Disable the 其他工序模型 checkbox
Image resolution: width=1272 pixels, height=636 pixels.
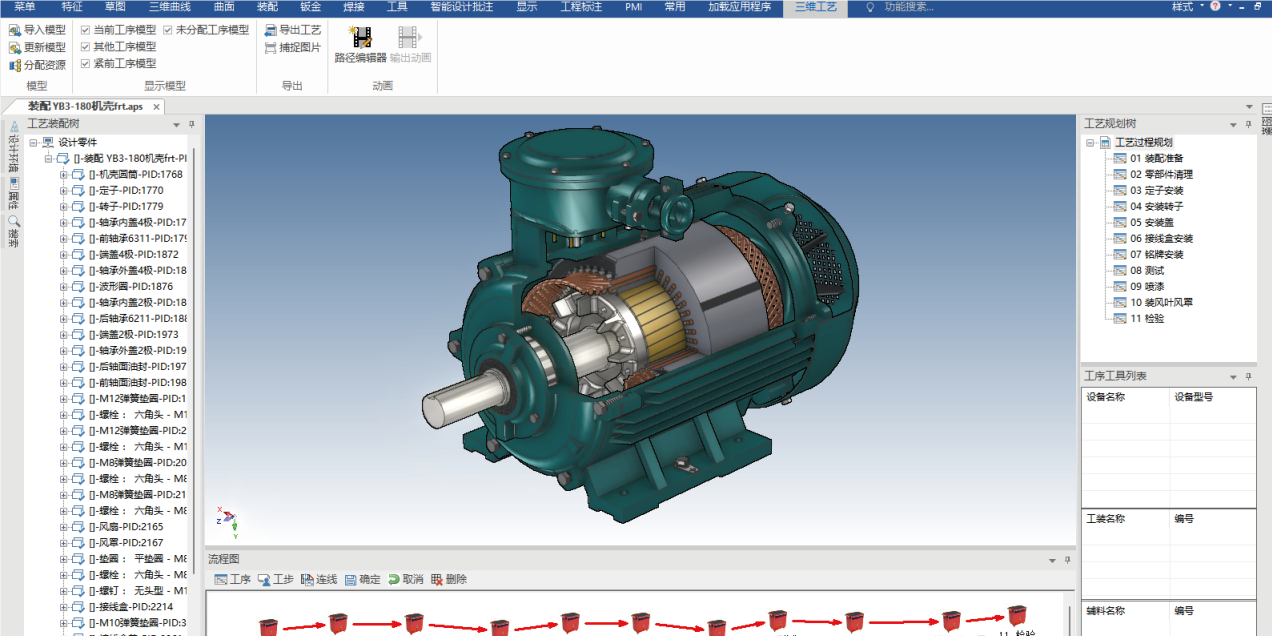(x=85, y=47)
